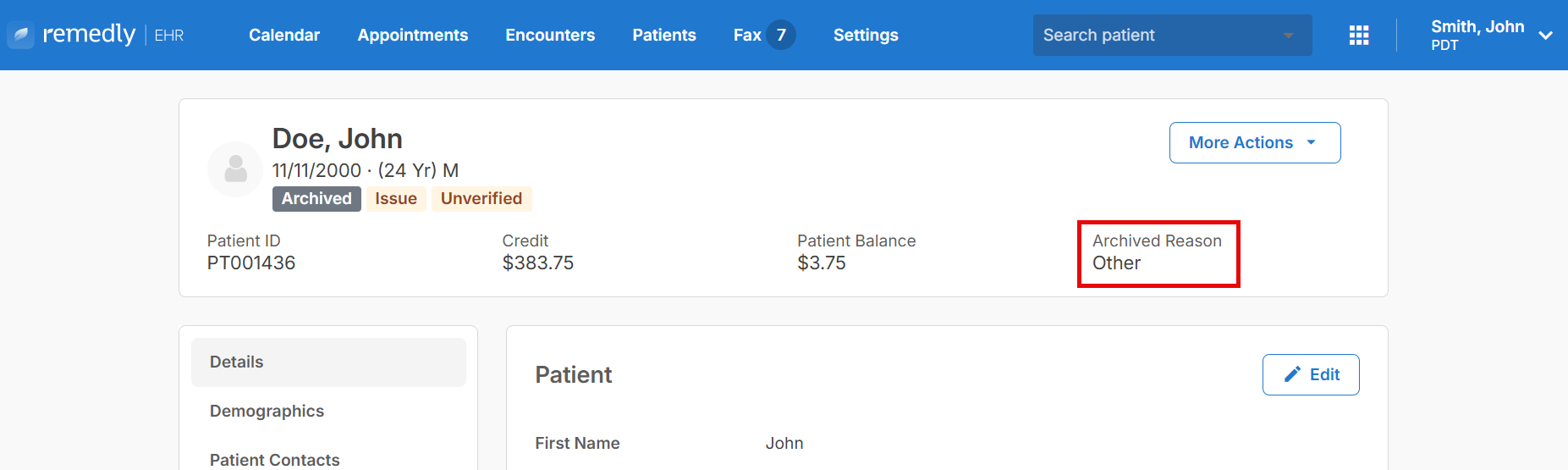Navigate to Patients
Image resolution: width=1568 pixels, height=470 pixels.
tap(664, 35)
